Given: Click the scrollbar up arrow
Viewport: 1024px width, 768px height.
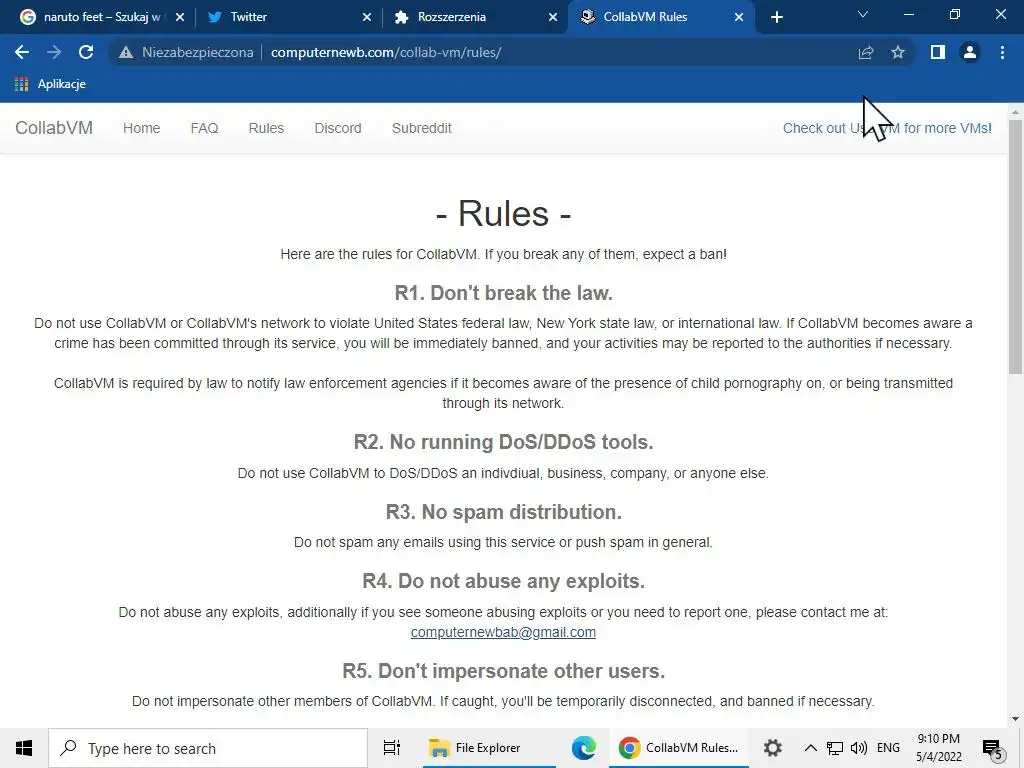Looking at the screenshot, I should [1015, 112].
